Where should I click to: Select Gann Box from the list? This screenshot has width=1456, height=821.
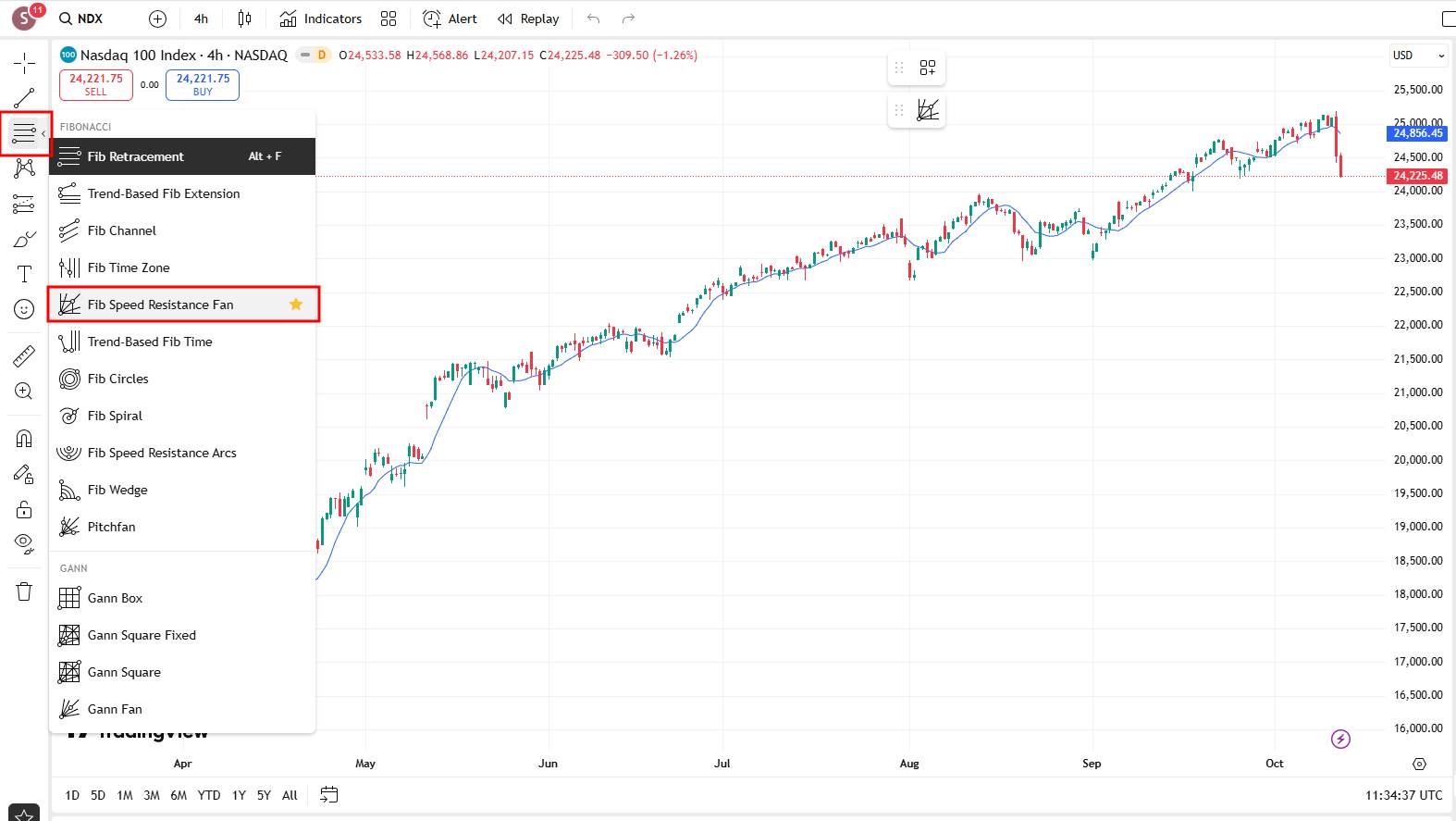point(115,598)
